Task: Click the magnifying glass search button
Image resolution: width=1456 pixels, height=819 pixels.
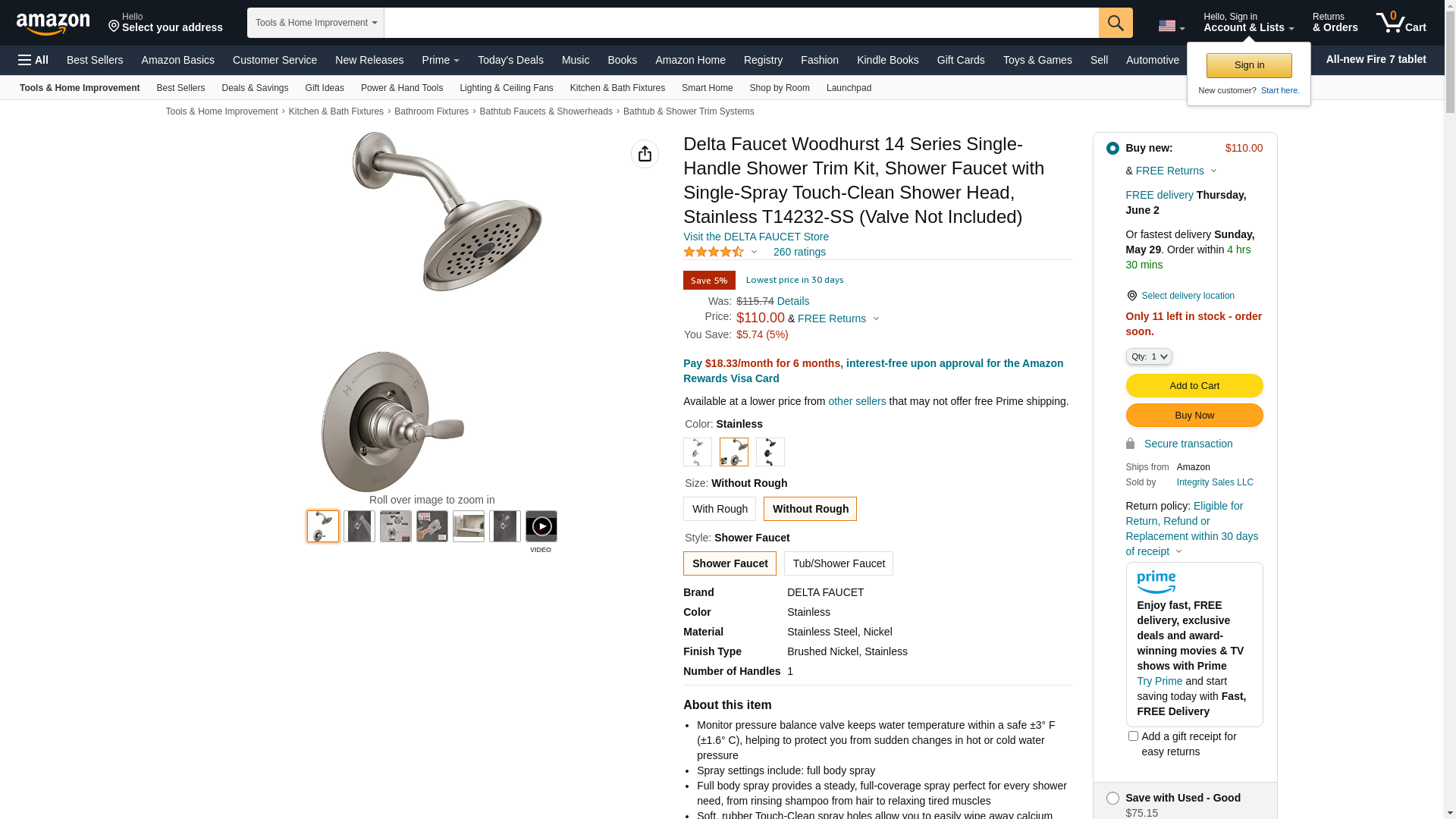Action: coord(1116,23)
